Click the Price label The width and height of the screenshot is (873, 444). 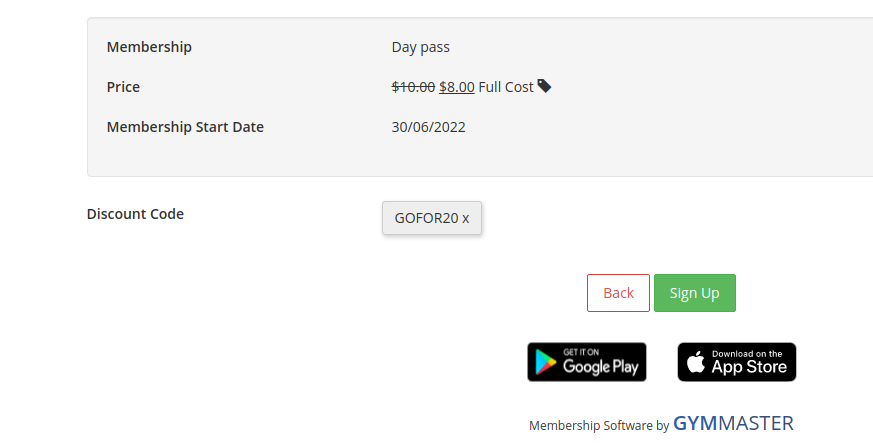(123, 87)
